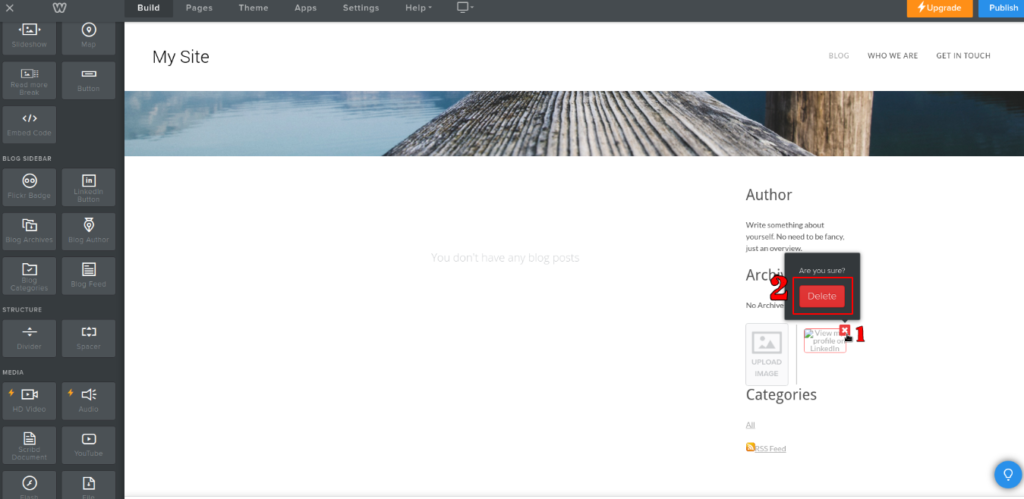Click the Weebly logo icon

click(59, 8)
